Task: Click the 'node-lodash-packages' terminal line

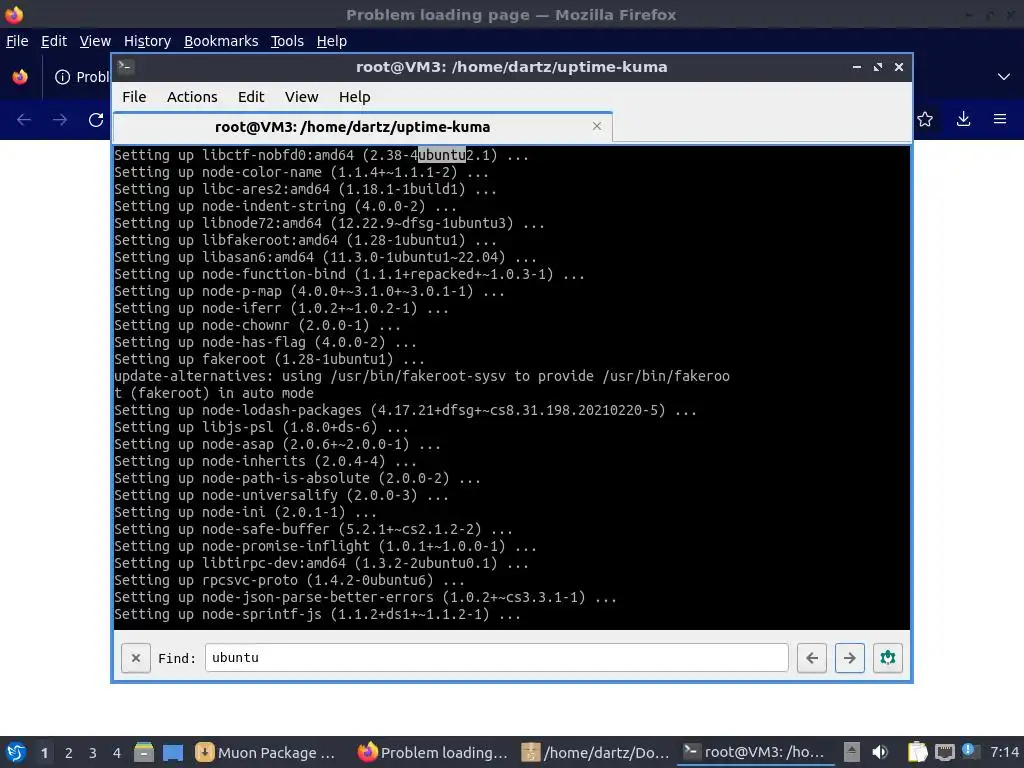Action: pyautogui.click(x=406, y=410)
